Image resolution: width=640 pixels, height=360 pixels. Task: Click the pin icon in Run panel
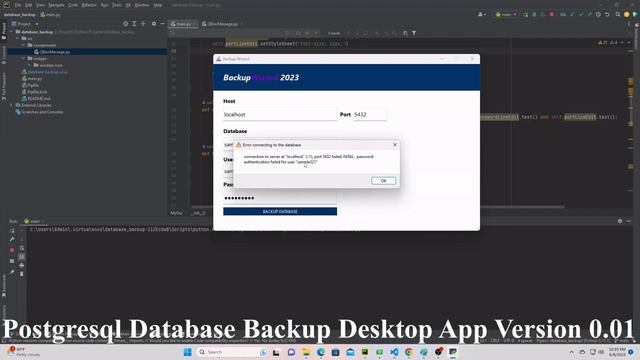(12, 272)
